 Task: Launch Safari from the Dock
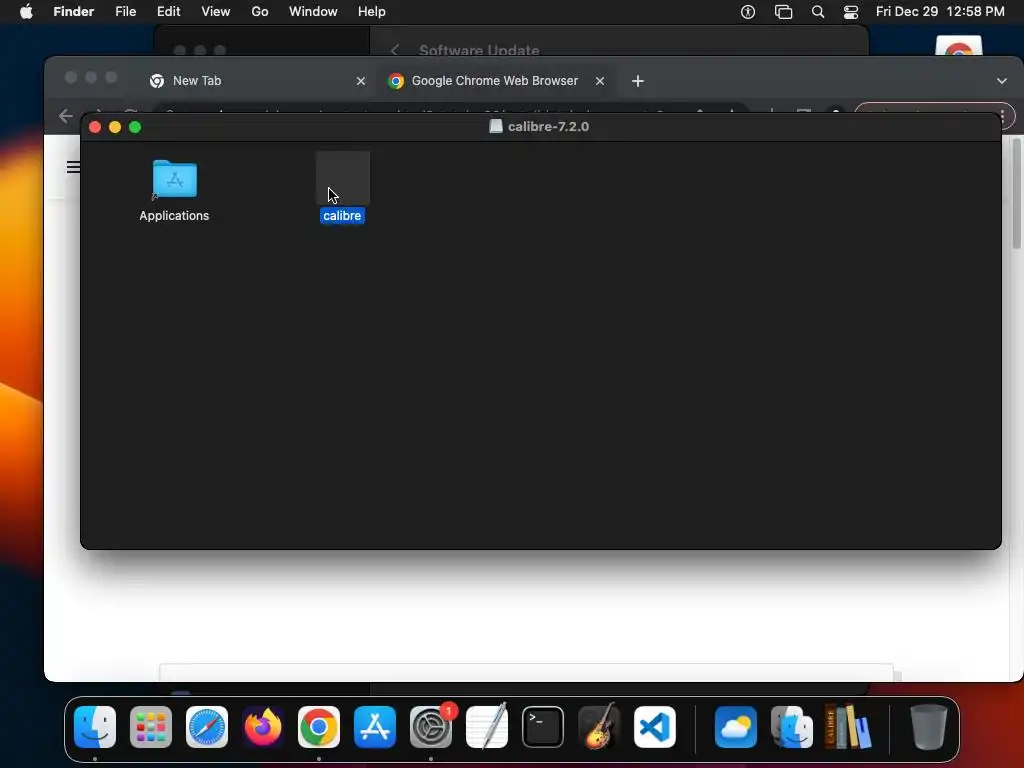tap(207, 727)
